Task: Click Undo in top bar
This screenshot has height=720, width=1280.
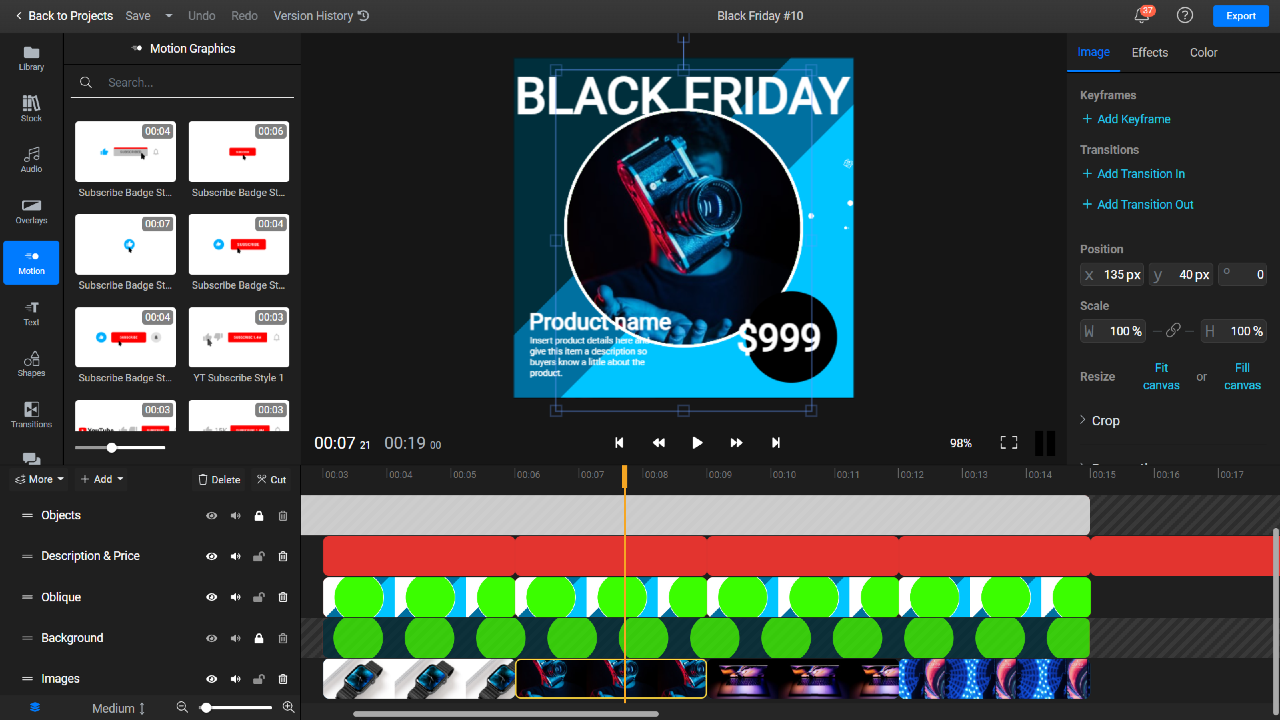Action: click(x=201, y=16)
